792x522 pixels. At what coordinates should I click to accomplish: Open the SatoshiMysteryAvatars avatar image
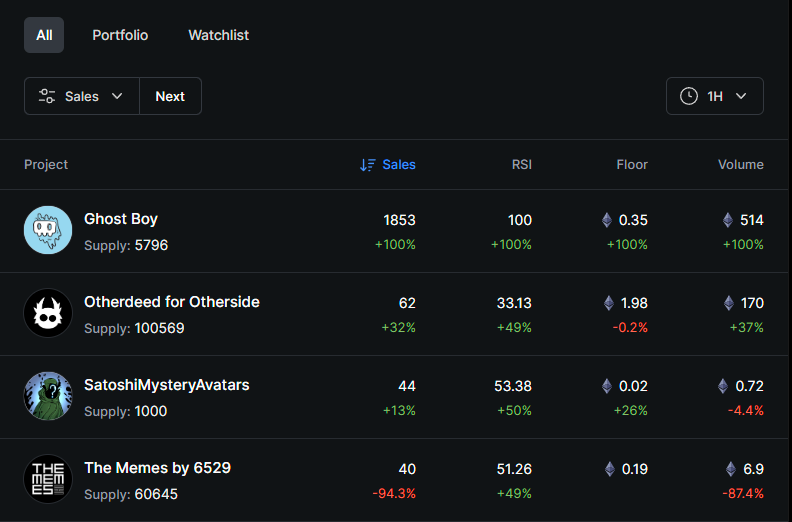tap(48, 396)
